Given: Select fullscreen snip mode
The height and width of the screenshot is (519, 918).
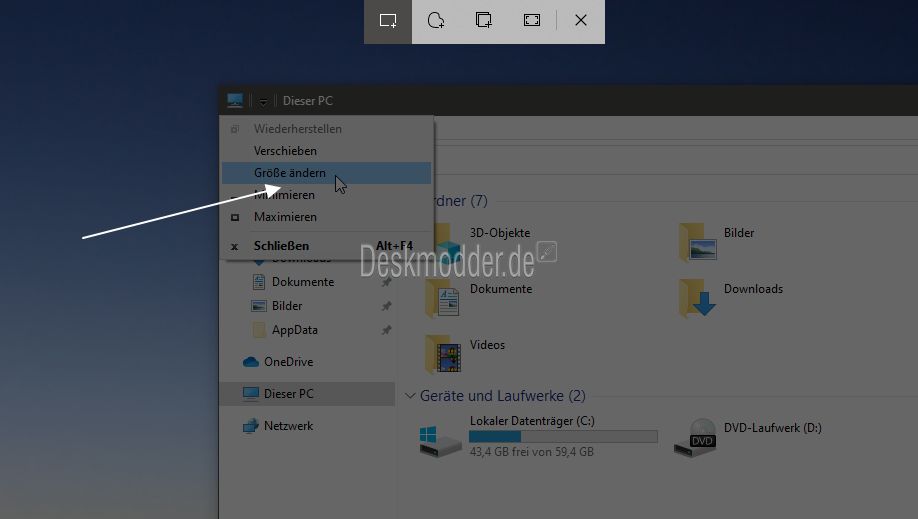Looking at the screenshot, I should pos(532,21).
